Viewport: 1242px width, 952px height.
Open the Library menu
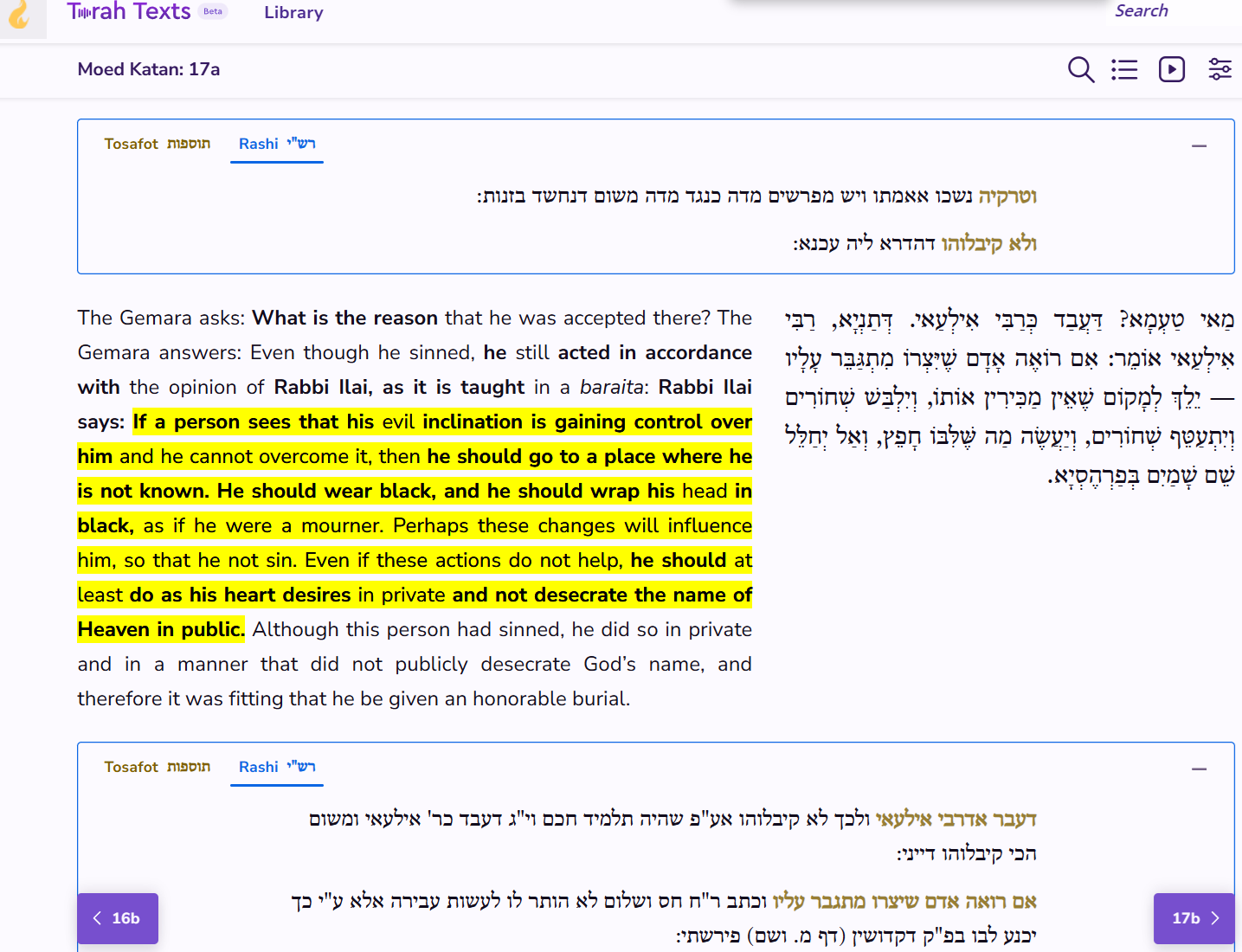pos(293,13)
